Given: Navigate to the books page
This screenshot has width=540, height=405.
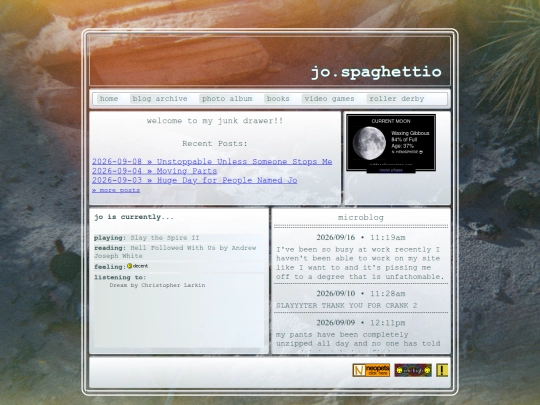Looking at the screenshot, I should click(x=278, y=99).
